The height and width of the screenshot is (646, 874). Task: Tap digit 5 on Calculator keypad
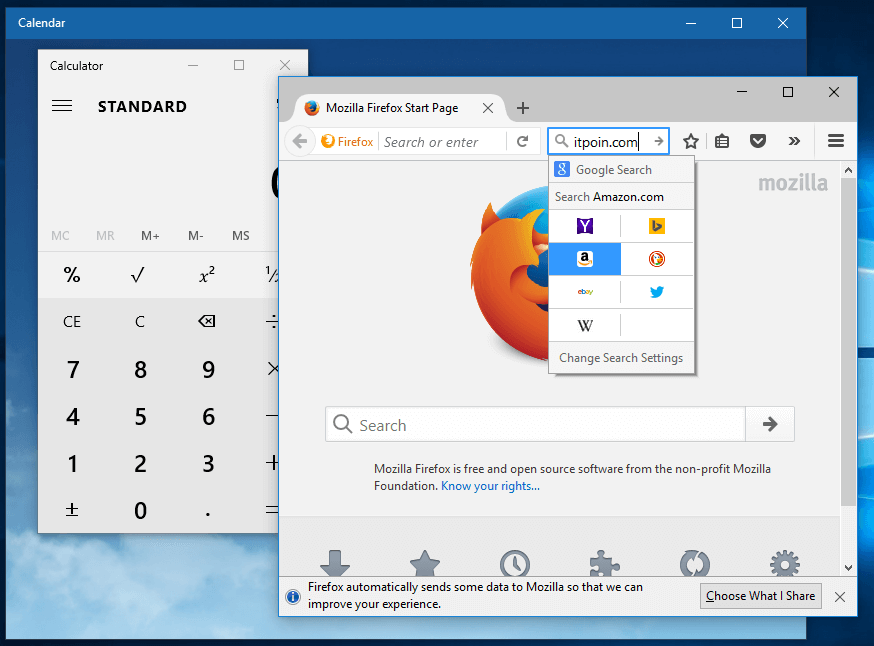(x=140, y=417)
